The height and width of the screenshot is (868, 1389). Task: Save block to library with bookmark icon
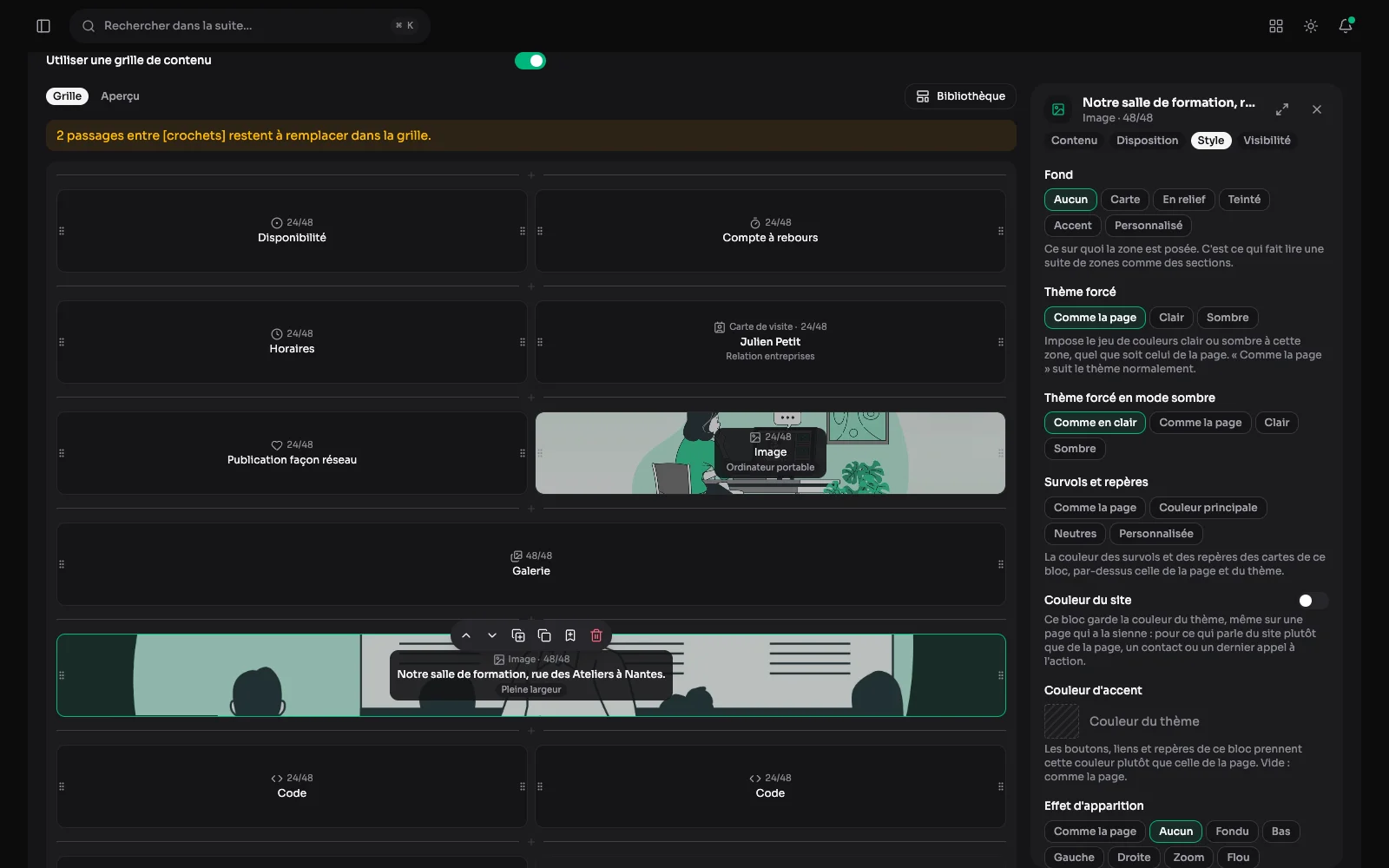pos(570,635)
